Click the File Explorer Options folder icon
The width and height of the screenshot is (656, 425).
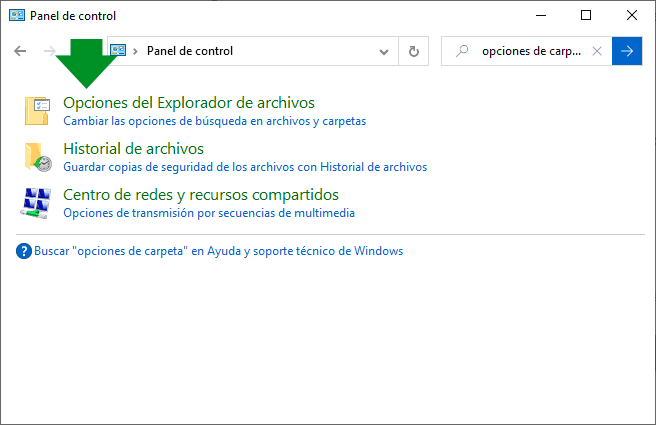pyautogui.click(x=37, y=111)
